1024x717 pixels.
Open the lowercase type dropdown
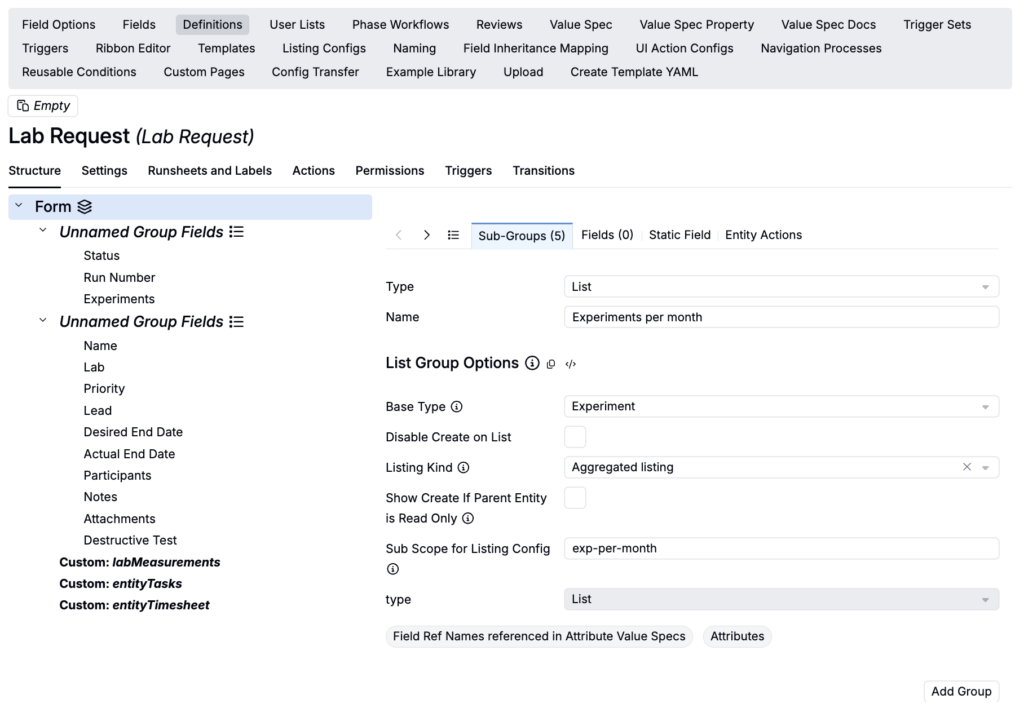781,599
